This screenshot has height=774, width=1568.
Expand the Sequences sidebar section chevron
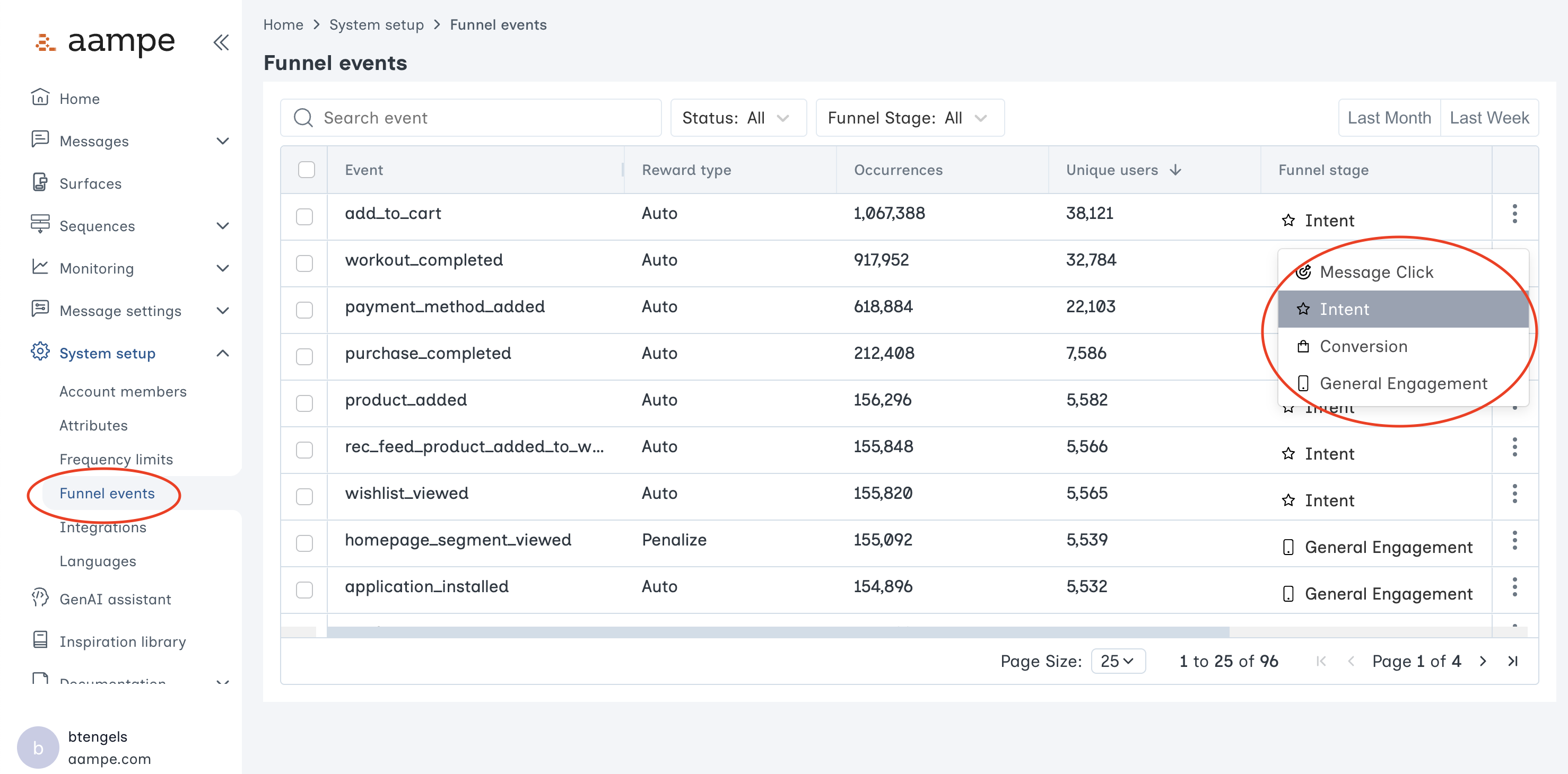223,226
